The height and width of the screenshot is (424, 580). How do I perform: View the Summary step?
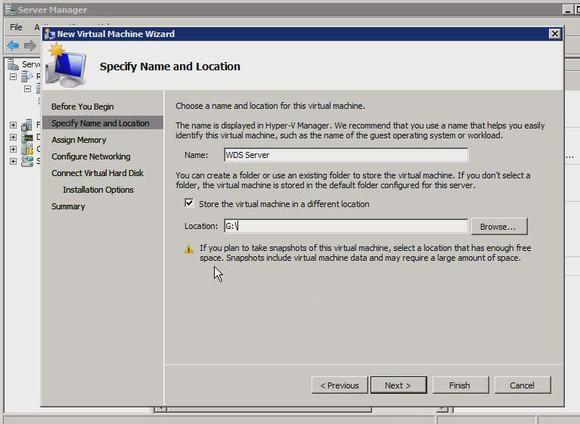68,206
